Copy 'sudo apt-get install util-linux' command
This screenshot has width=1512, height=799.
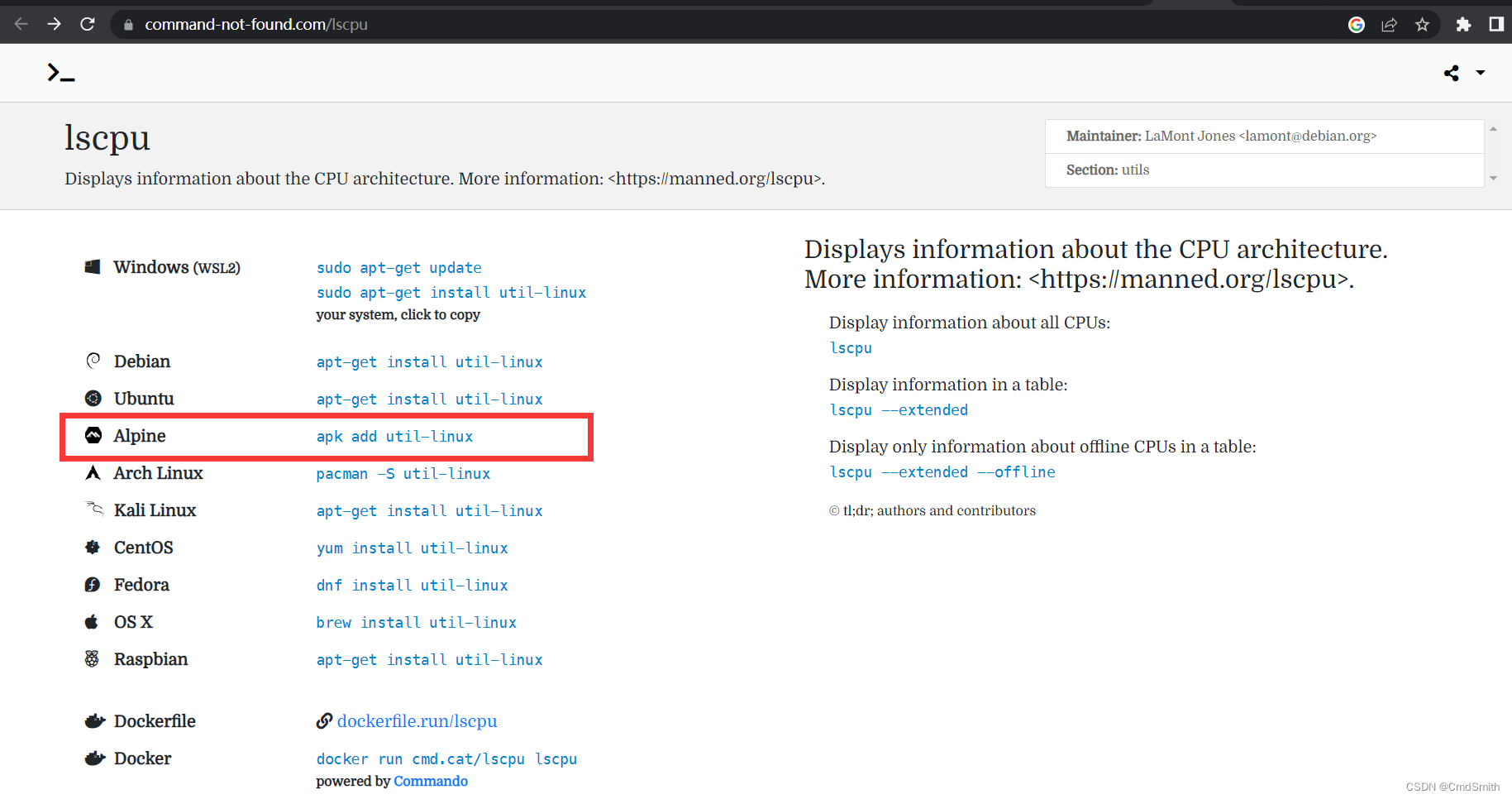pos(451,293)
